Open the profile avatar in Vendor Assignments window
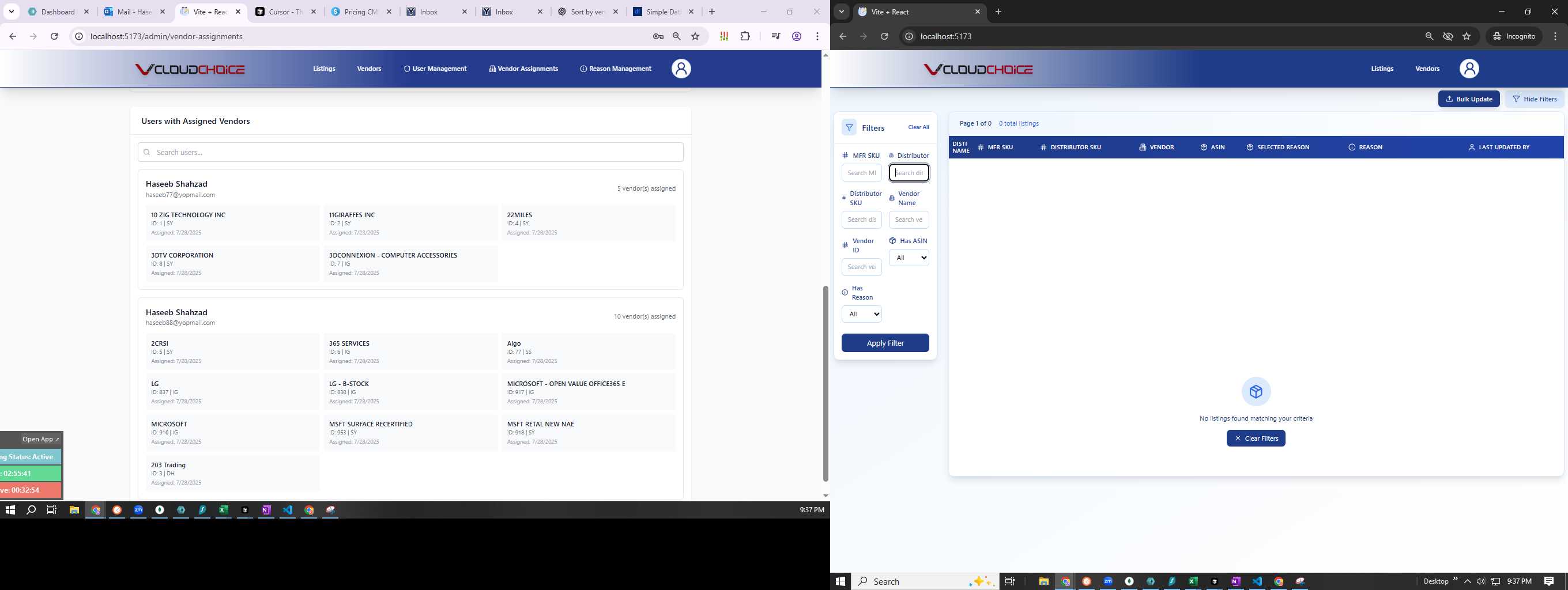1568x590 pixels. click(681, 69)
